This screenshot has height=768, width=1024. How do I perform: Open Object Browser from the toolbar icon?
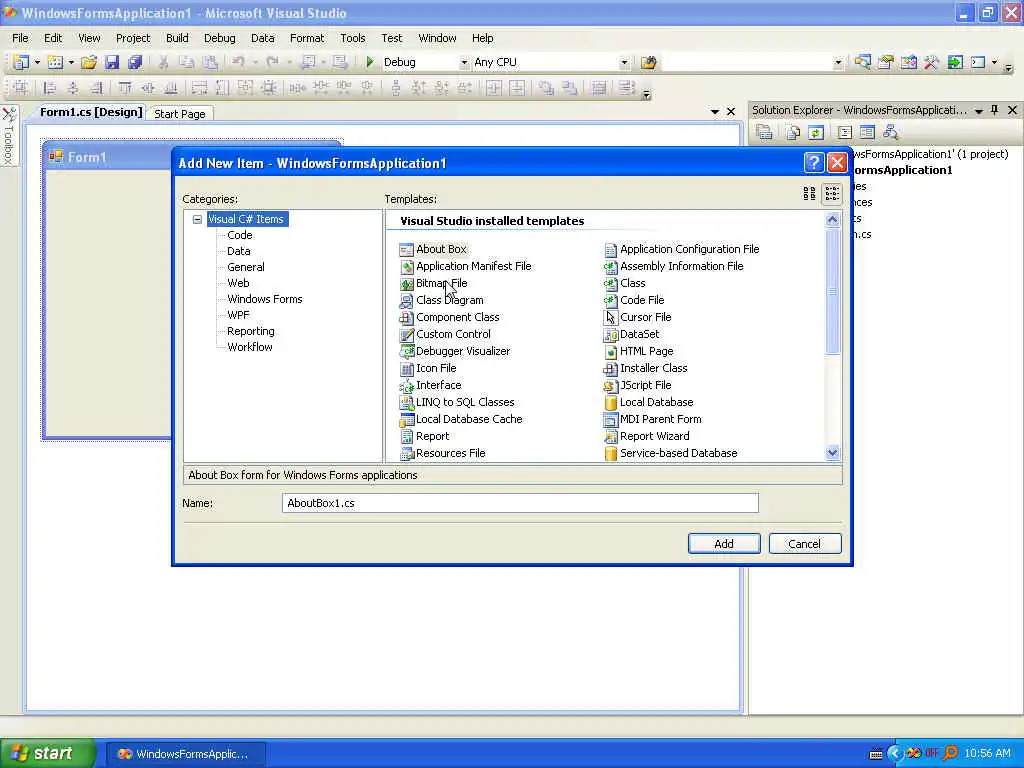pos(908,62)
